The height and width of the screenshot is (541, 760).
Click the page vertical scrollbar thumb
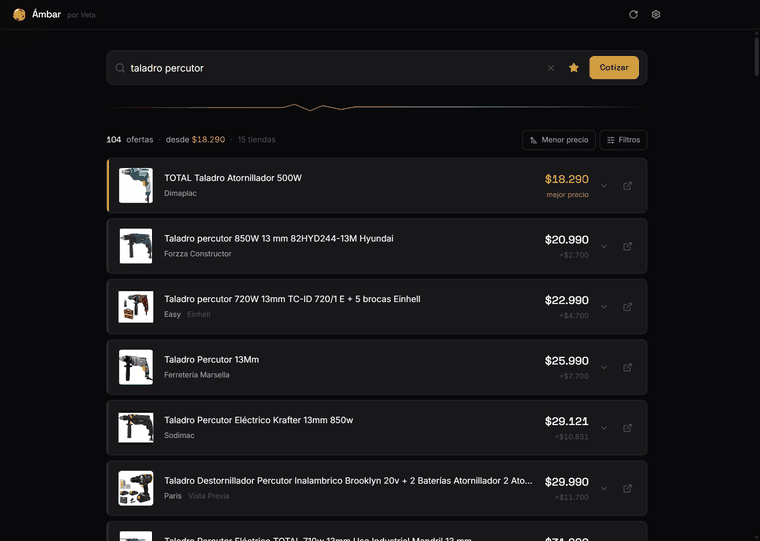(757, 56)
